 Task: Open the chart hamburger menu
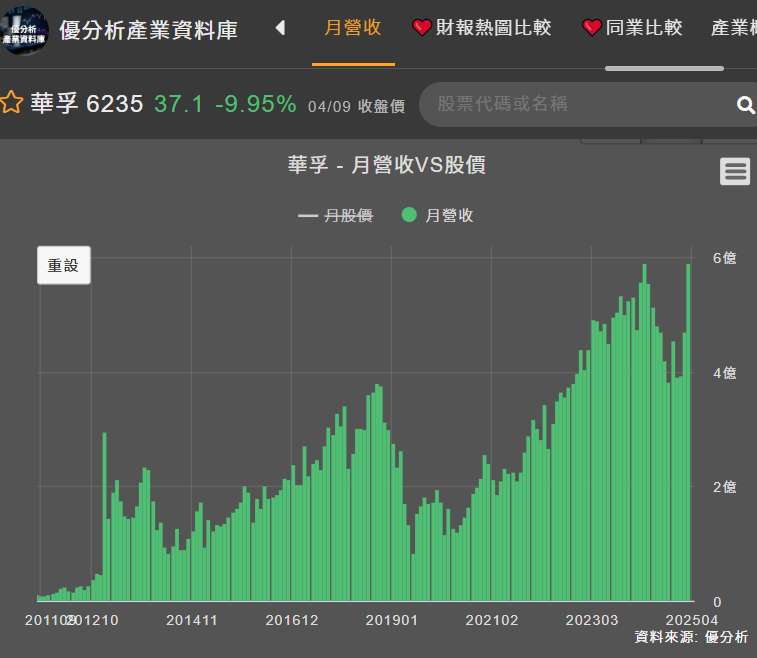click(735, 172)
